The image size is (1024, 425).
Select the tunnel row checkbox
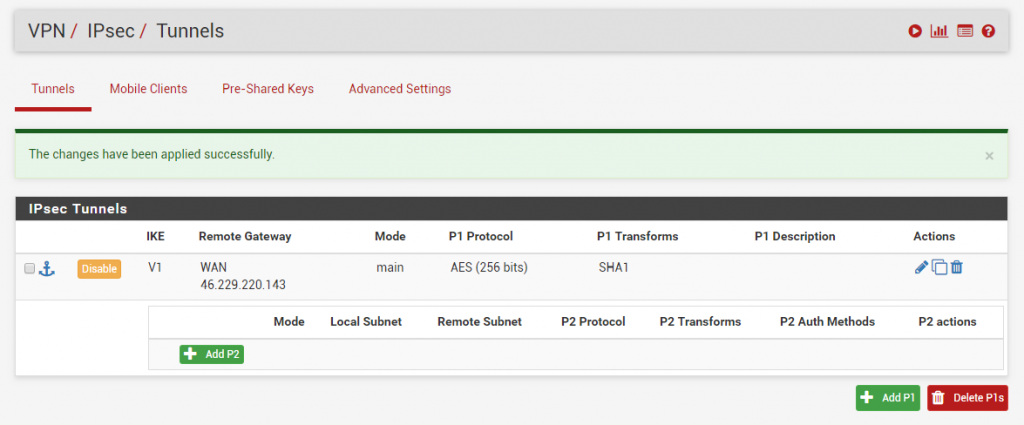click(x=29, y=268)
